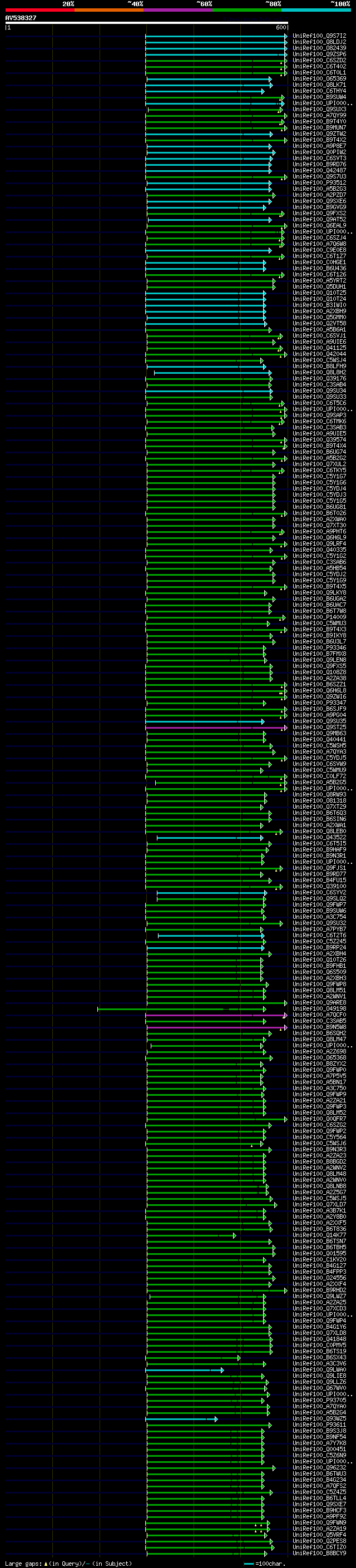Open hit UniRef100_Q9ZSP6

click(319, 54)
